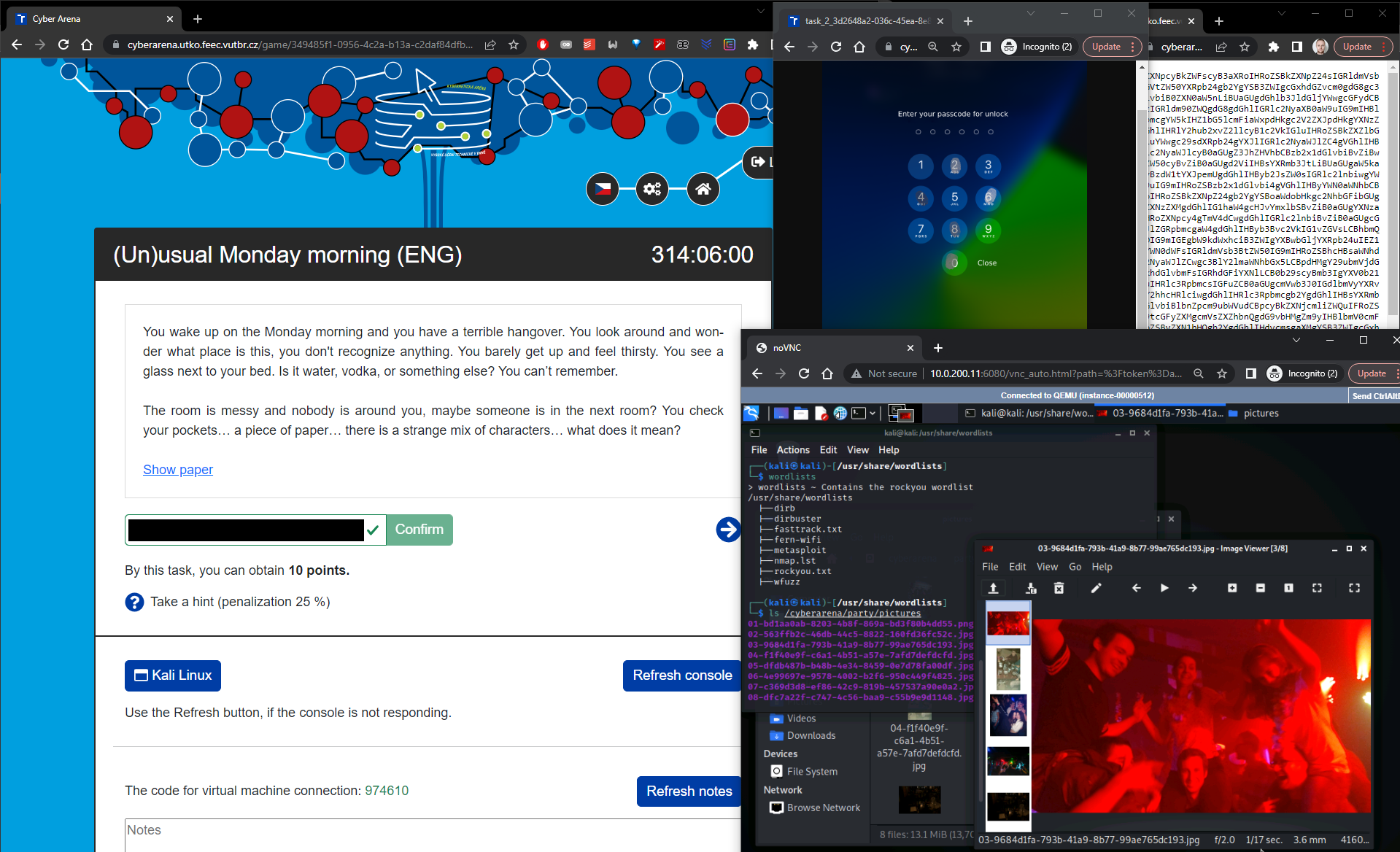
Task: Open Downloads in file manager sidebar
Action: tap(803, 735)
